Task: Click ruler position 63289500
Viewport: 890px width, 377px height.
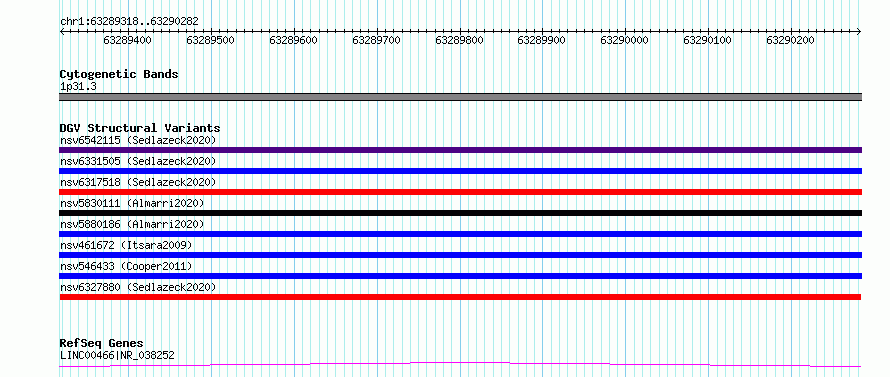Action: pyautogui.click(x=210, y=40)
